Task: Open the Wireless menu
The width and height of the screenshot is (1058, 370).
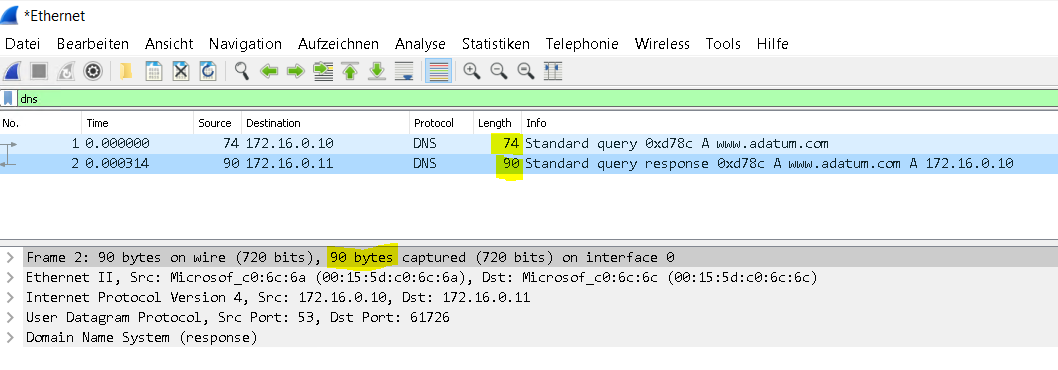Action: [x=662, y=44]
